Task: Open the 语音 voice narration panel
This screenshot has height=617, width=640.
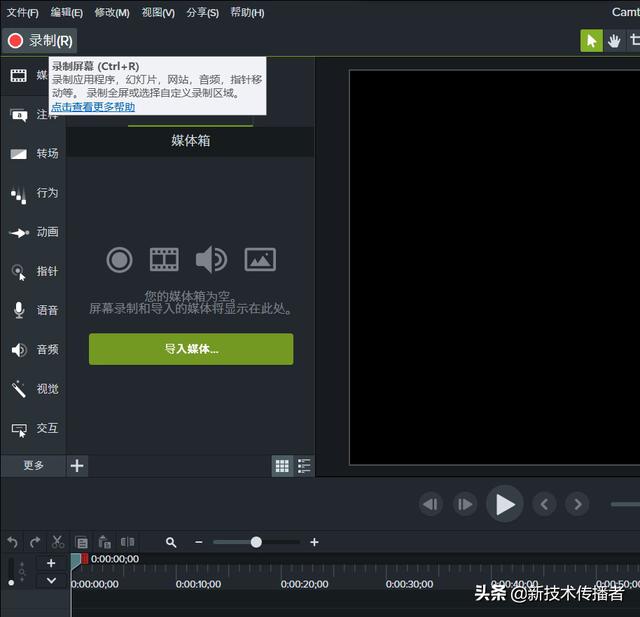Action: click(x=34, y=311)
